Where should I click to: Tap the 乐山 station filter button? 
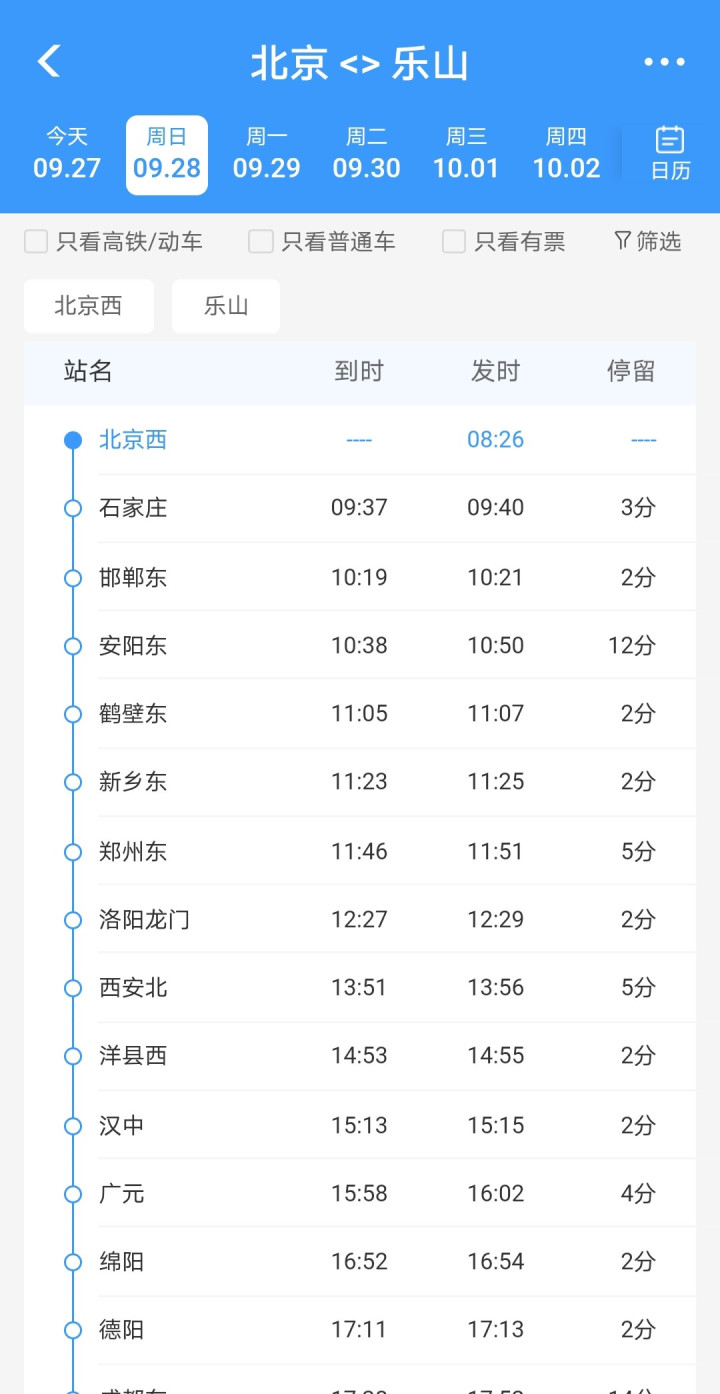[x=226, y=306]
